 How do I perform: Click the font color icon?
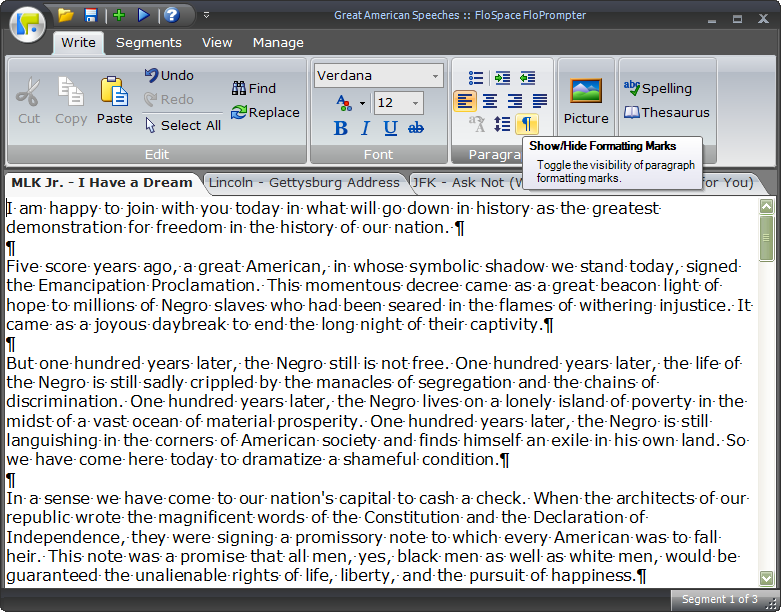tap(344, 103)
